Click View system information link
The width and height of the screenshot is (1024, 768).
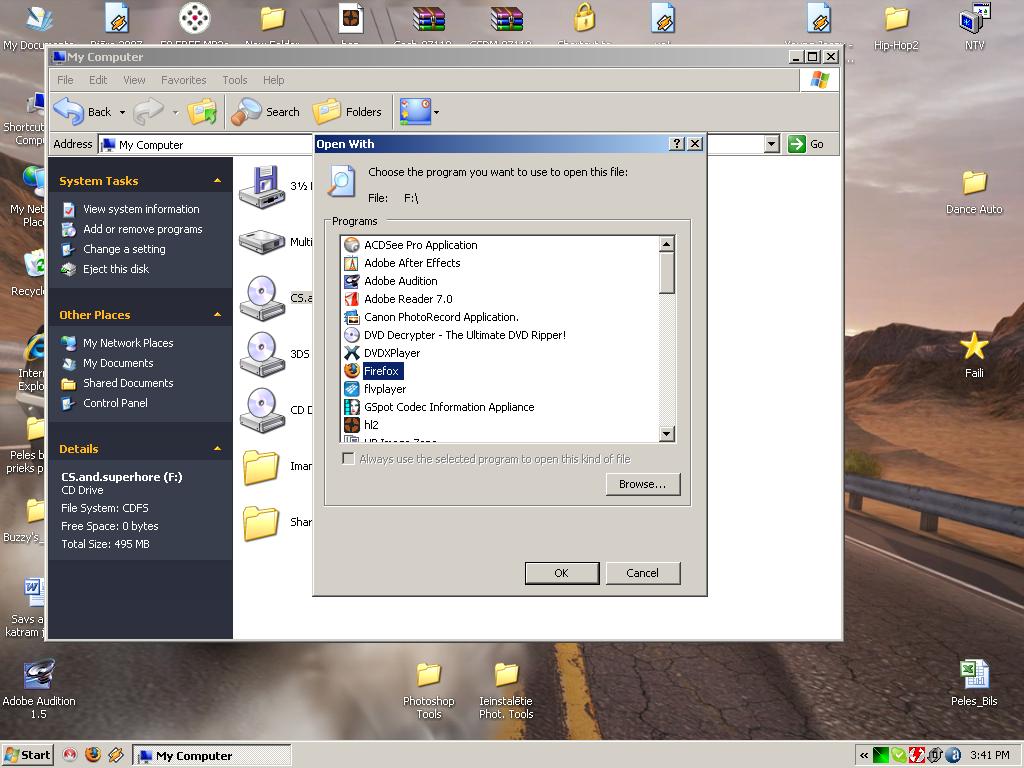[x=141, y=209]
